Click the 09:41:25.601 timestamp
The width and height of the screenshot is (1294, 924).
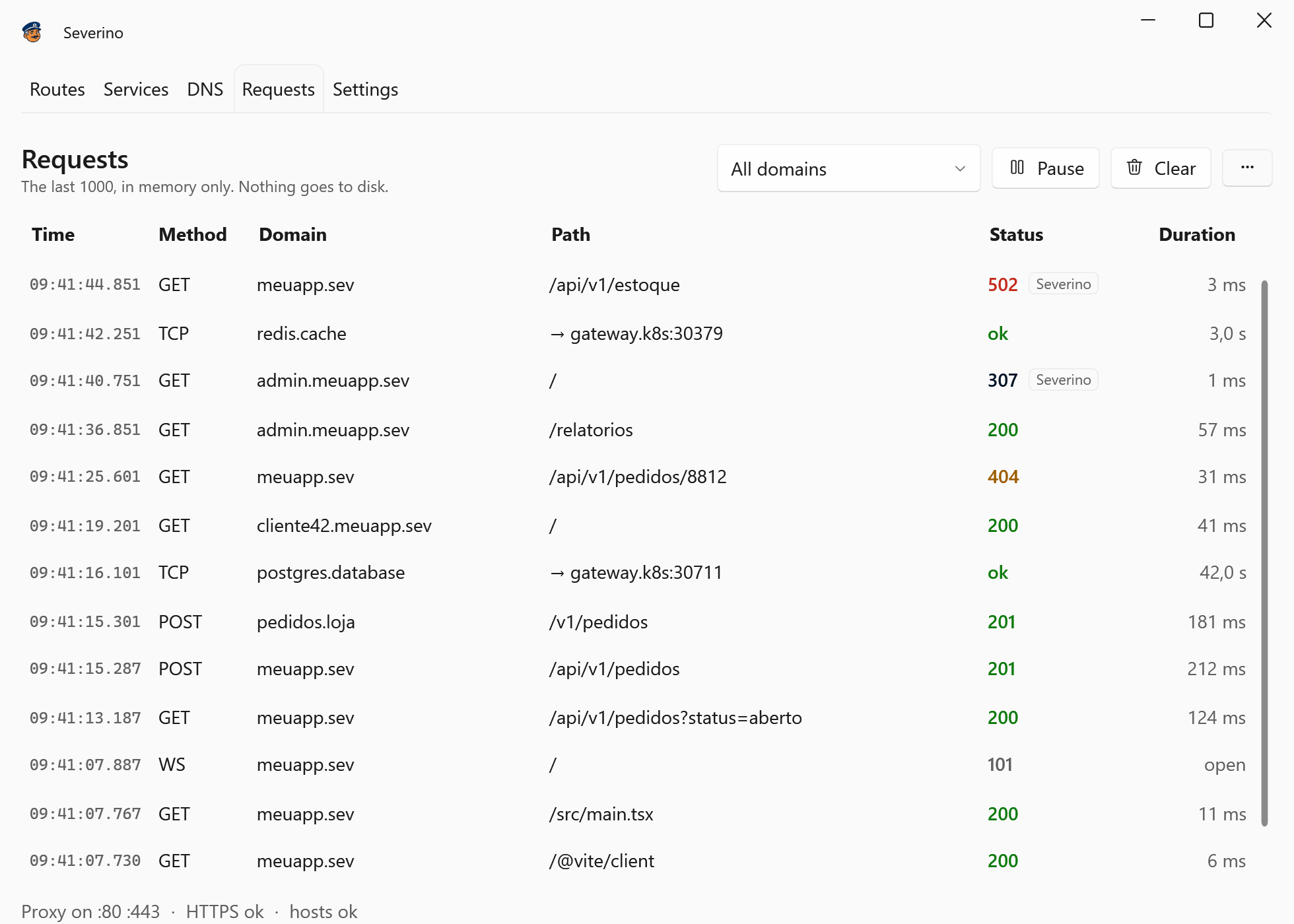[x=85, y=477]
